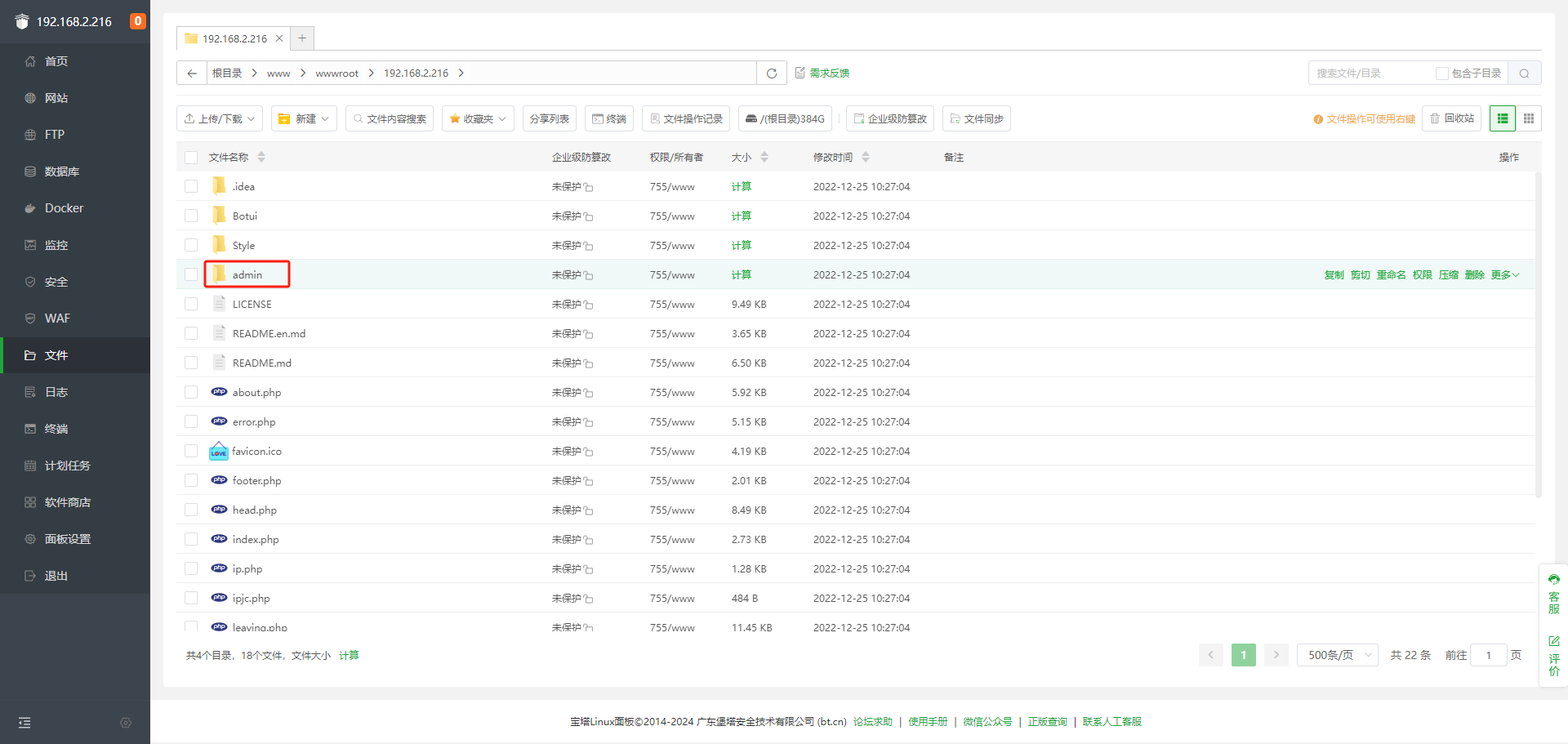Click the 文件内容搜索 content search button
Image resolution: width=1568 pixels, height=744 pixels.
[390, 118]
